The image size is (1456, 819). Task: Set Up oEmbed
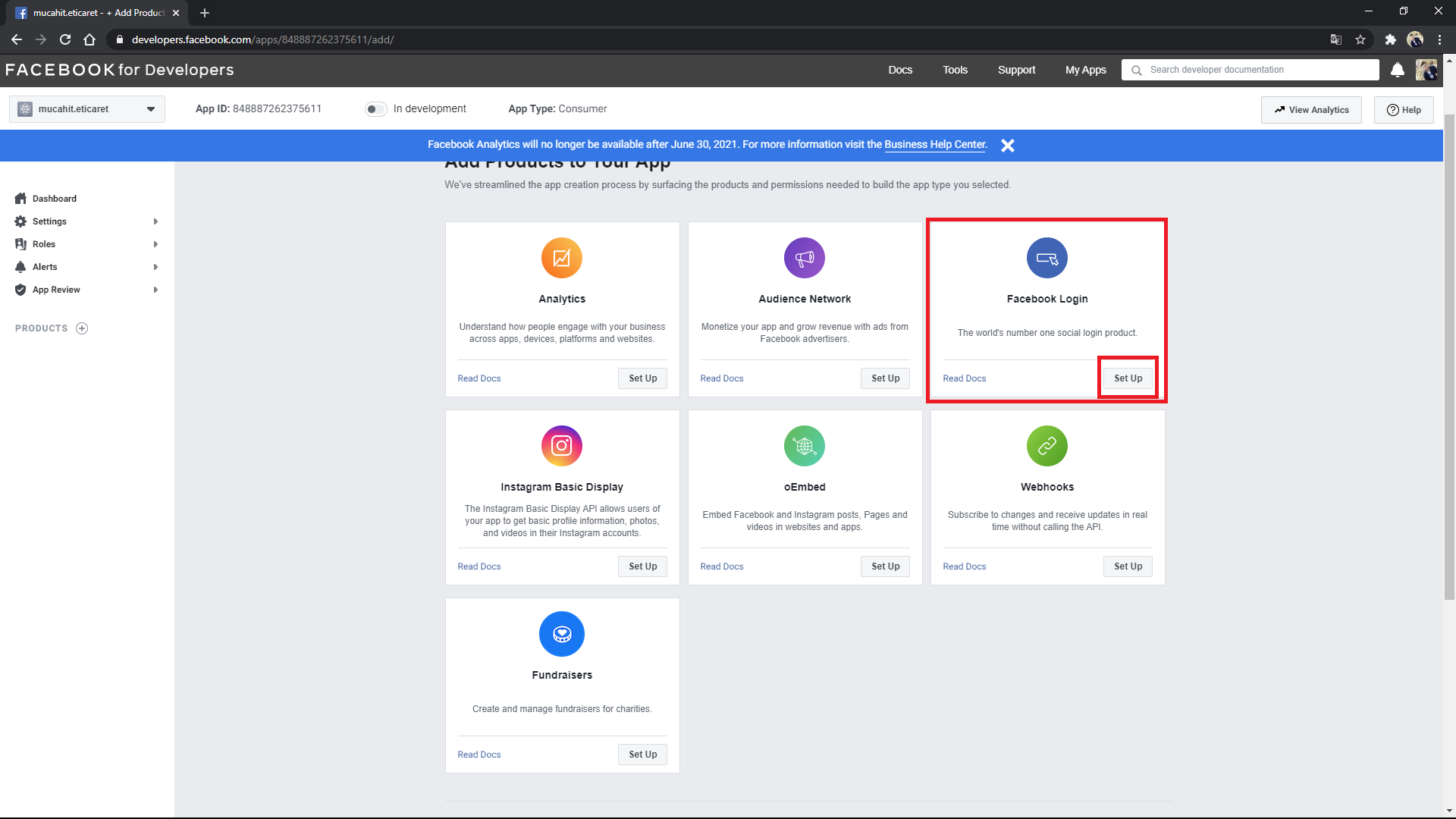885,566
